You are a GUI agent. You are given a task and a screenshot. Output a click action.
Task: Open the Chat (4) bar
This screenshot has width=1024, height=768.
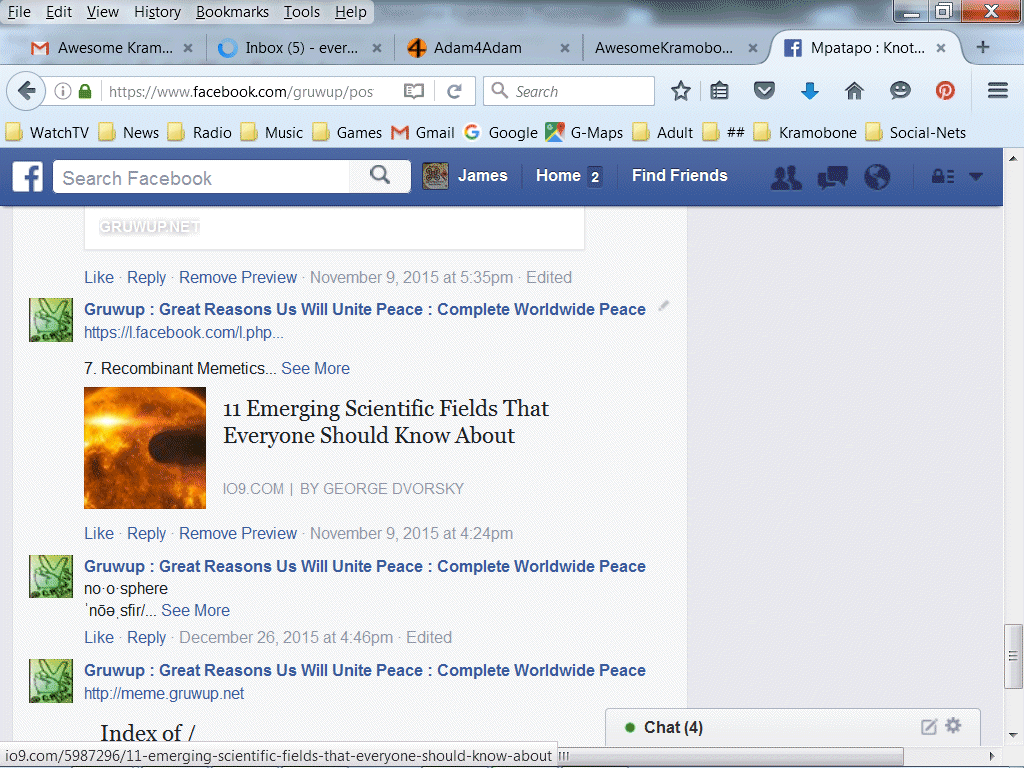[x=793, y=727]
